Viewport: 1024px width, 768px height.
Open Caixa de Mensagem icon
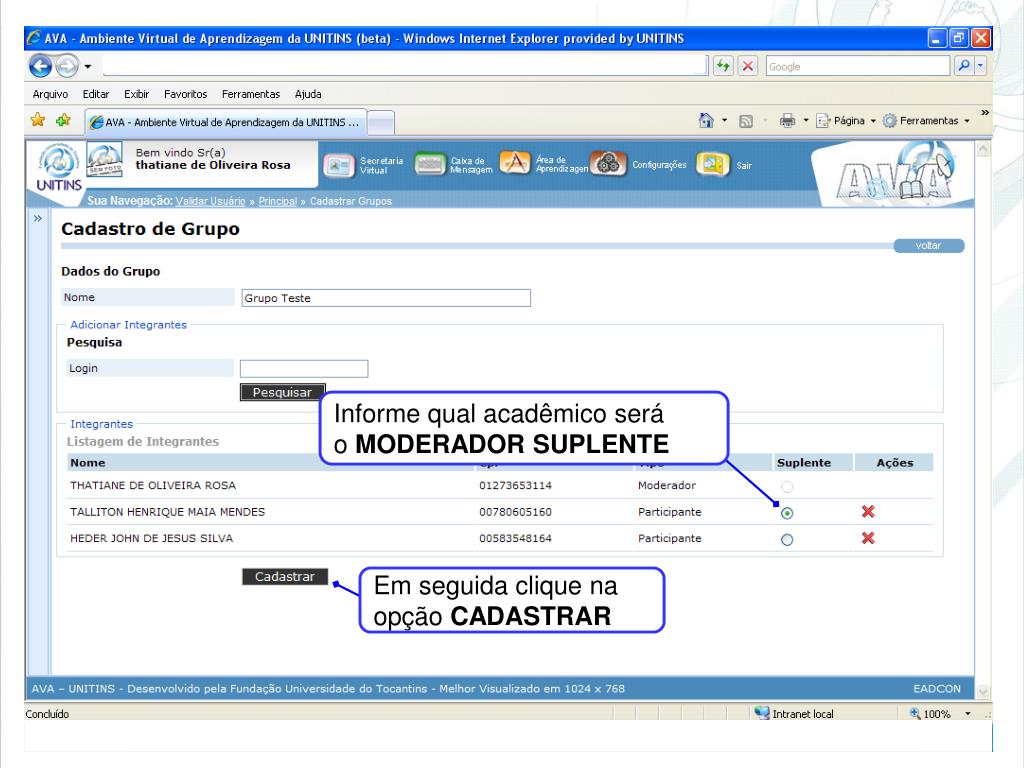pos(430,164)
